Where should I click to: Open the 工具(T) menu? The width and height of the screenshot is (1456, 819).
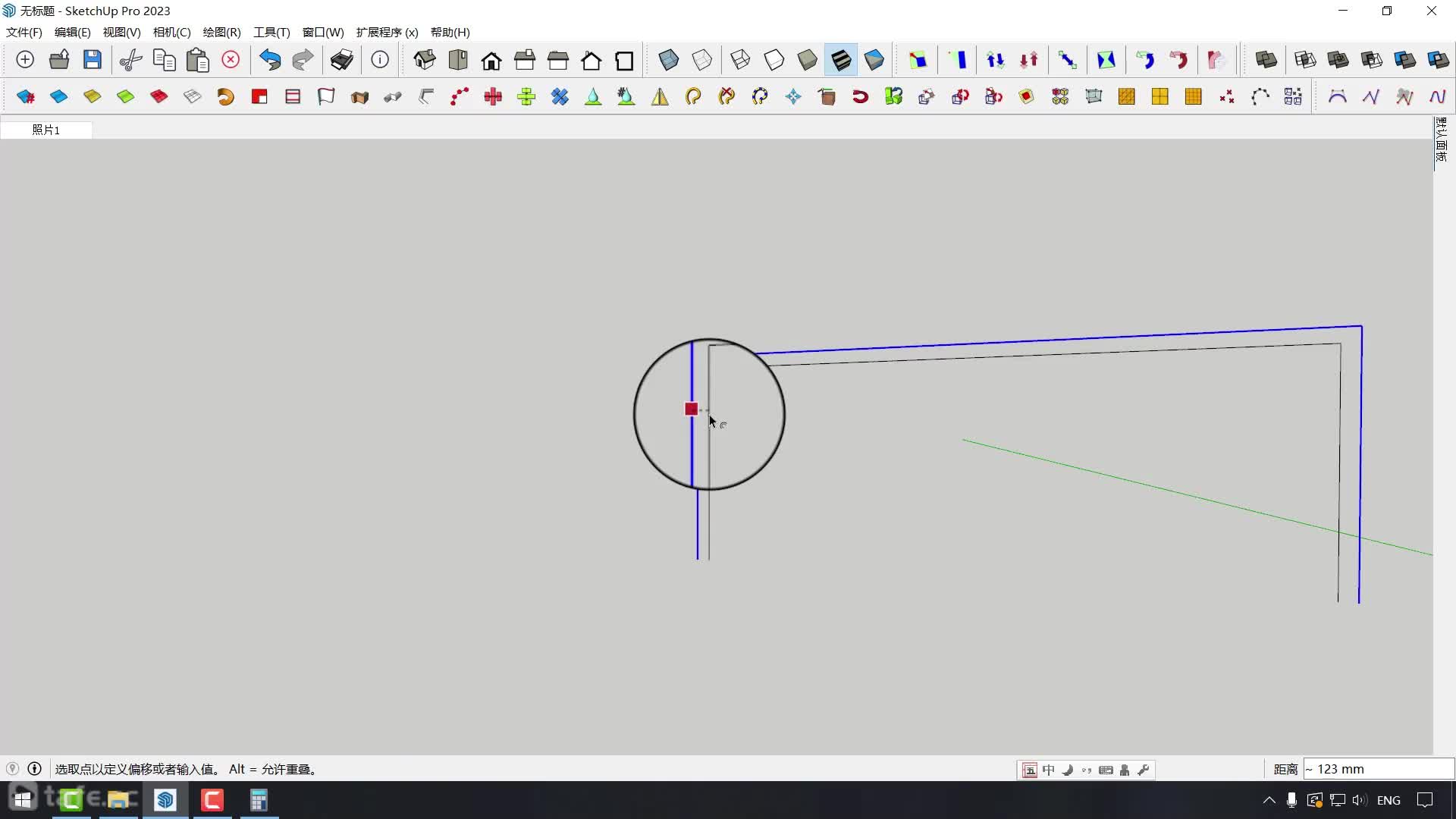click(x=271, y=32)
